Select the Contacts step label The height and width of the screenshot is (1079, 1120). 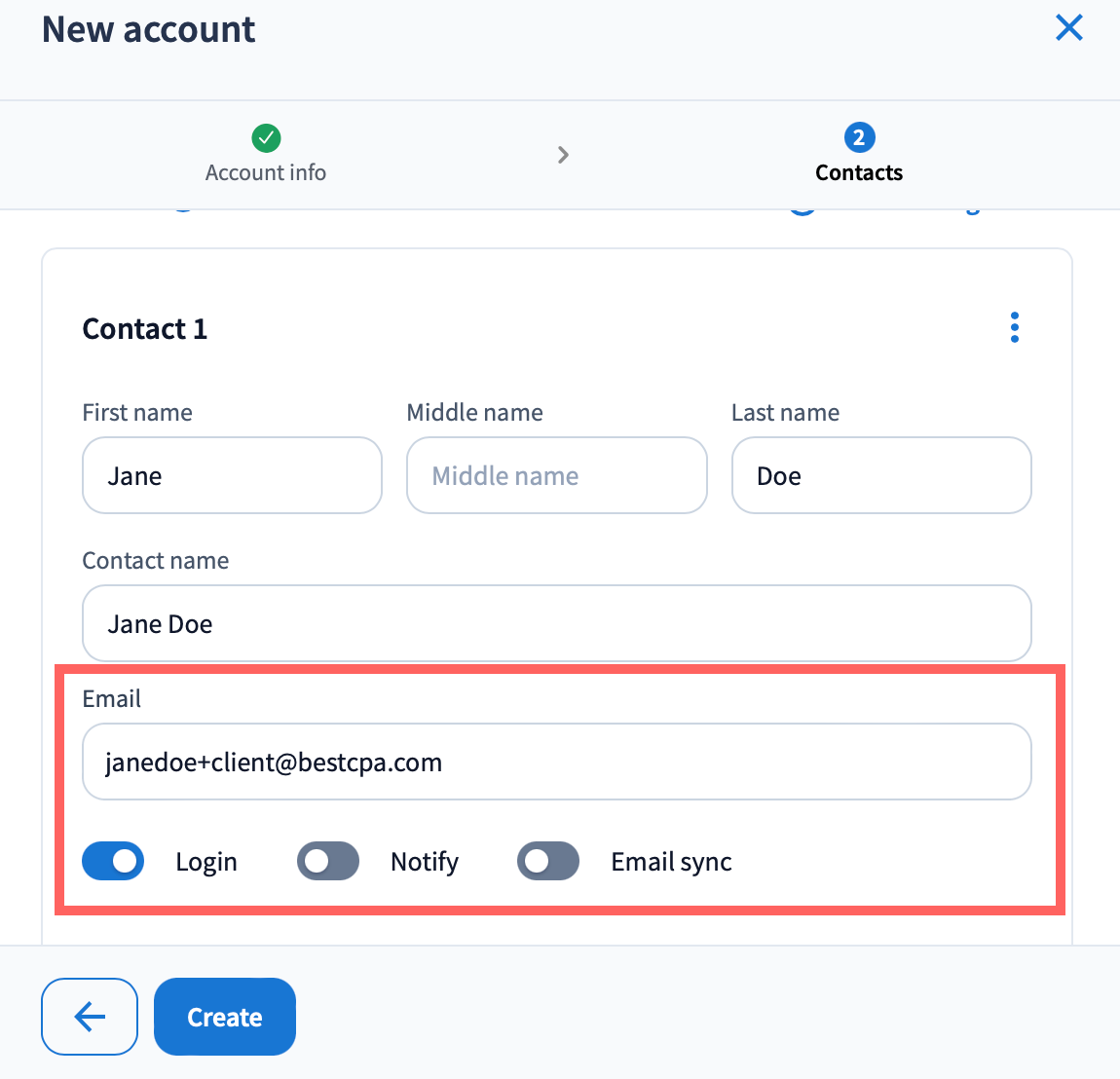point(859,172)
